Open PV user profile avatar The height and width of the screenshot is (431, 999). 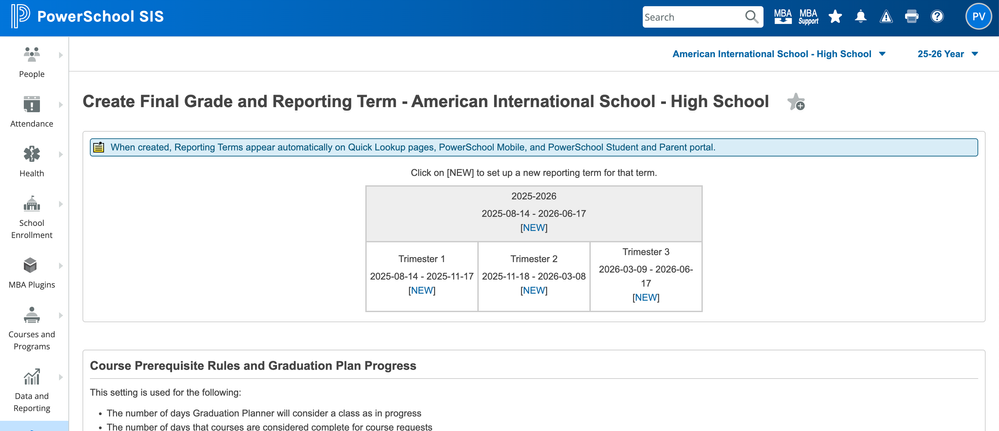pos(977,17)
